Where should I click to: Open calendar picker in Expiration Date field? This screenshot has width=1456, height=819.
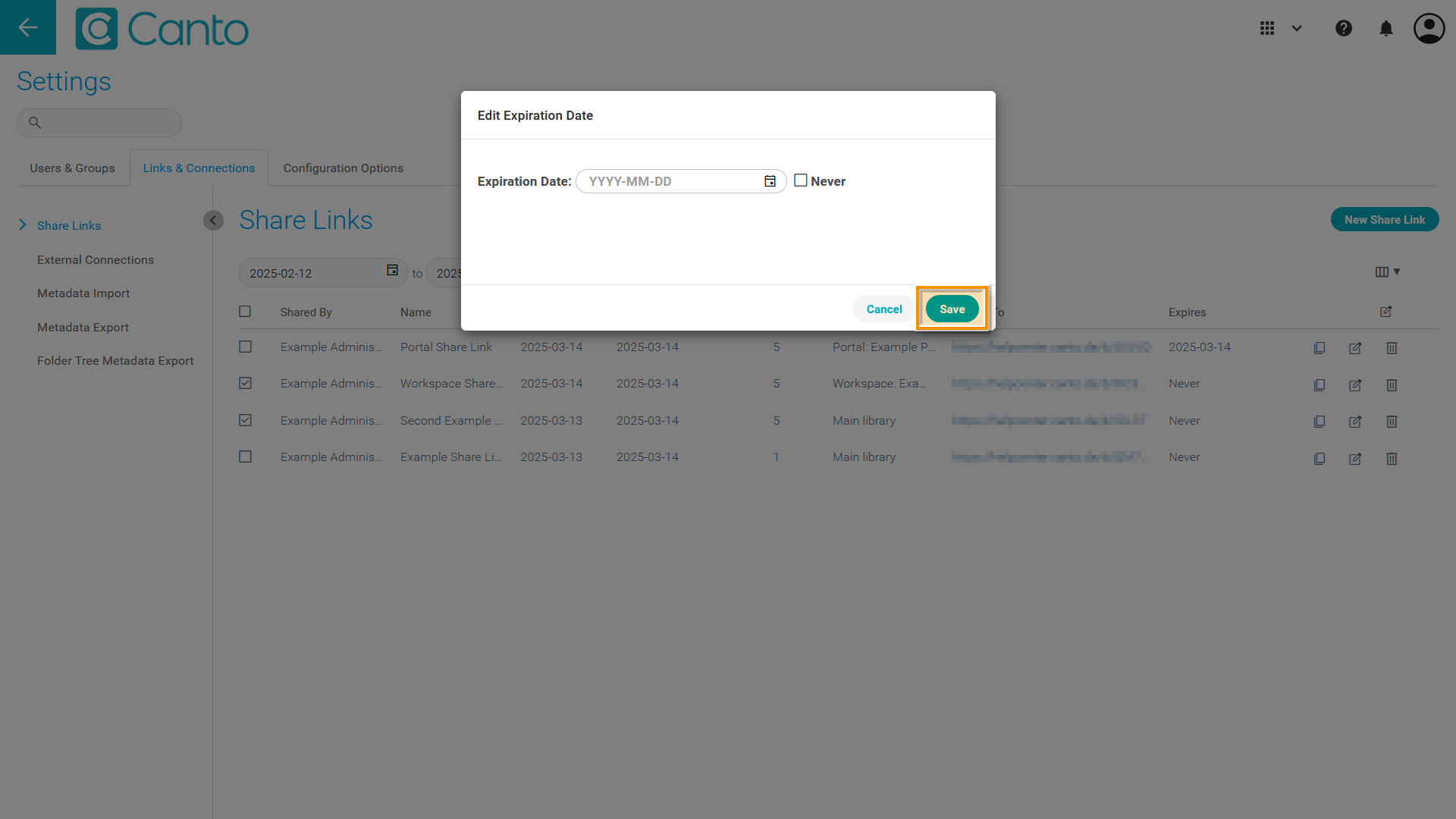[770, 181]
